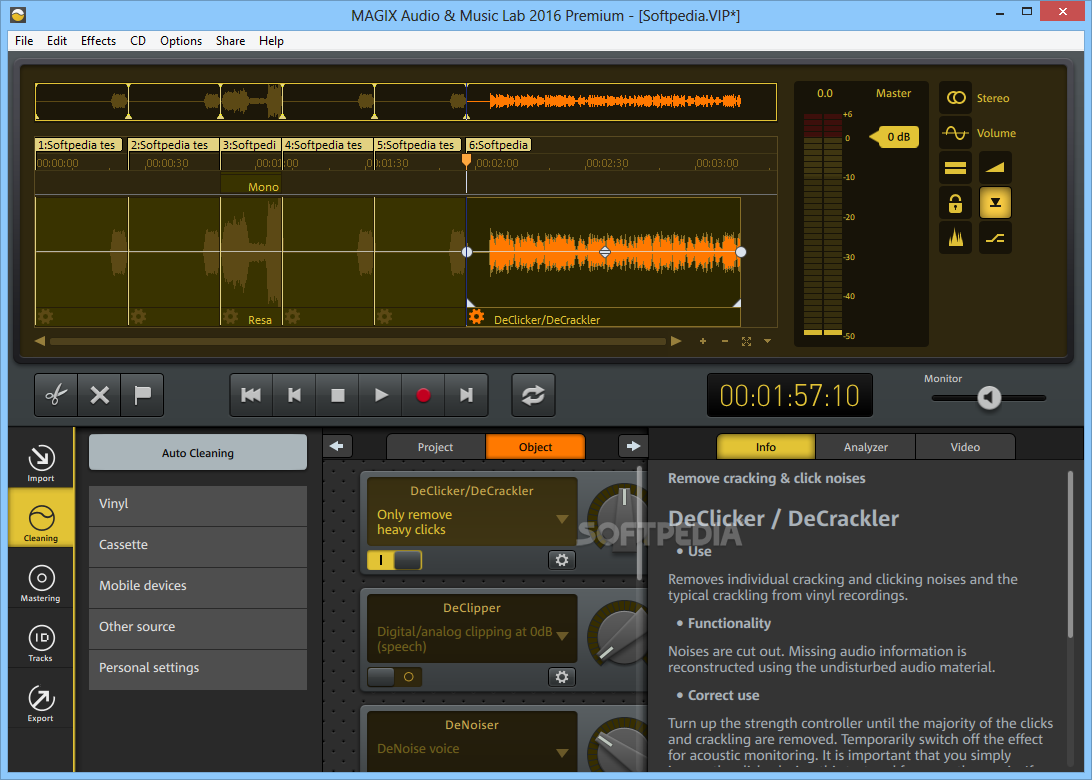Open gear on 4:Softpedia tes object

[292, 317]
